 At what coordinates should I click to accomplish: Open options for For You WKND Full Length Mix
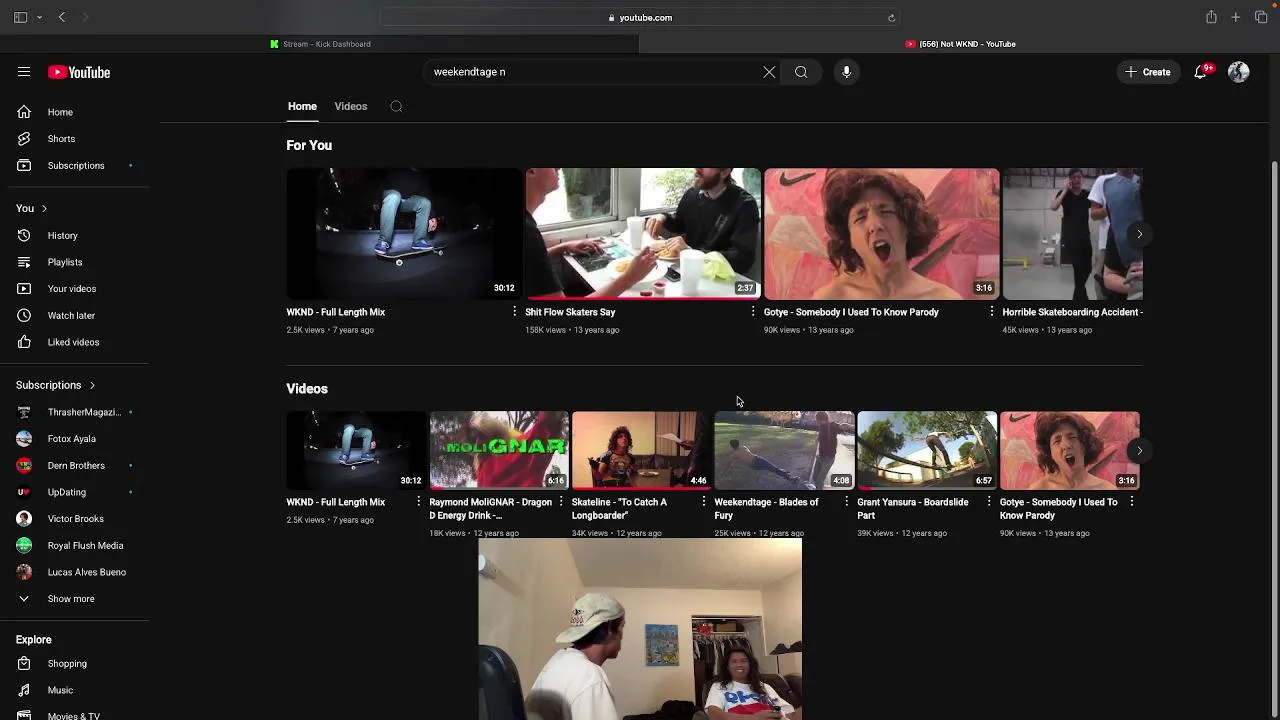click(515, 312)
